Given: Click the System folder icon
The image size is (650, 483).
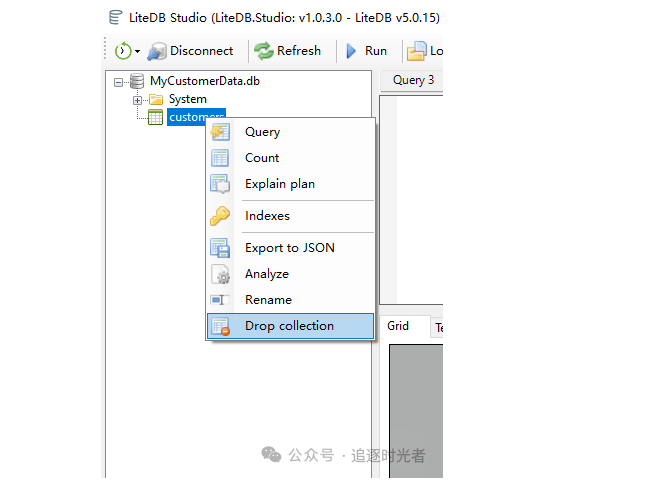Looking at the screenshot, I should [x=156, y=100].
